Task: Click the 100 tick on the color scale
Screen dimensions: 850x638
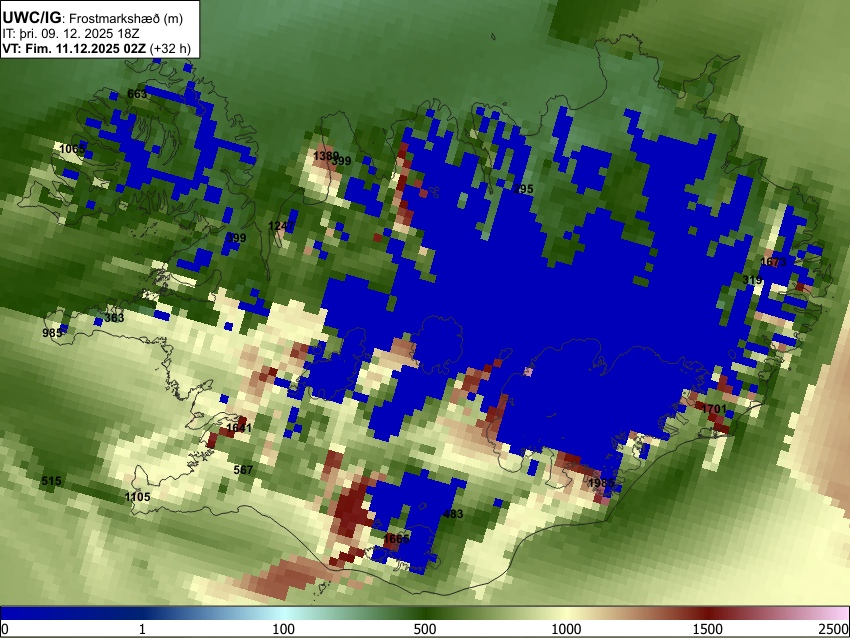Action: click(284, 629)
